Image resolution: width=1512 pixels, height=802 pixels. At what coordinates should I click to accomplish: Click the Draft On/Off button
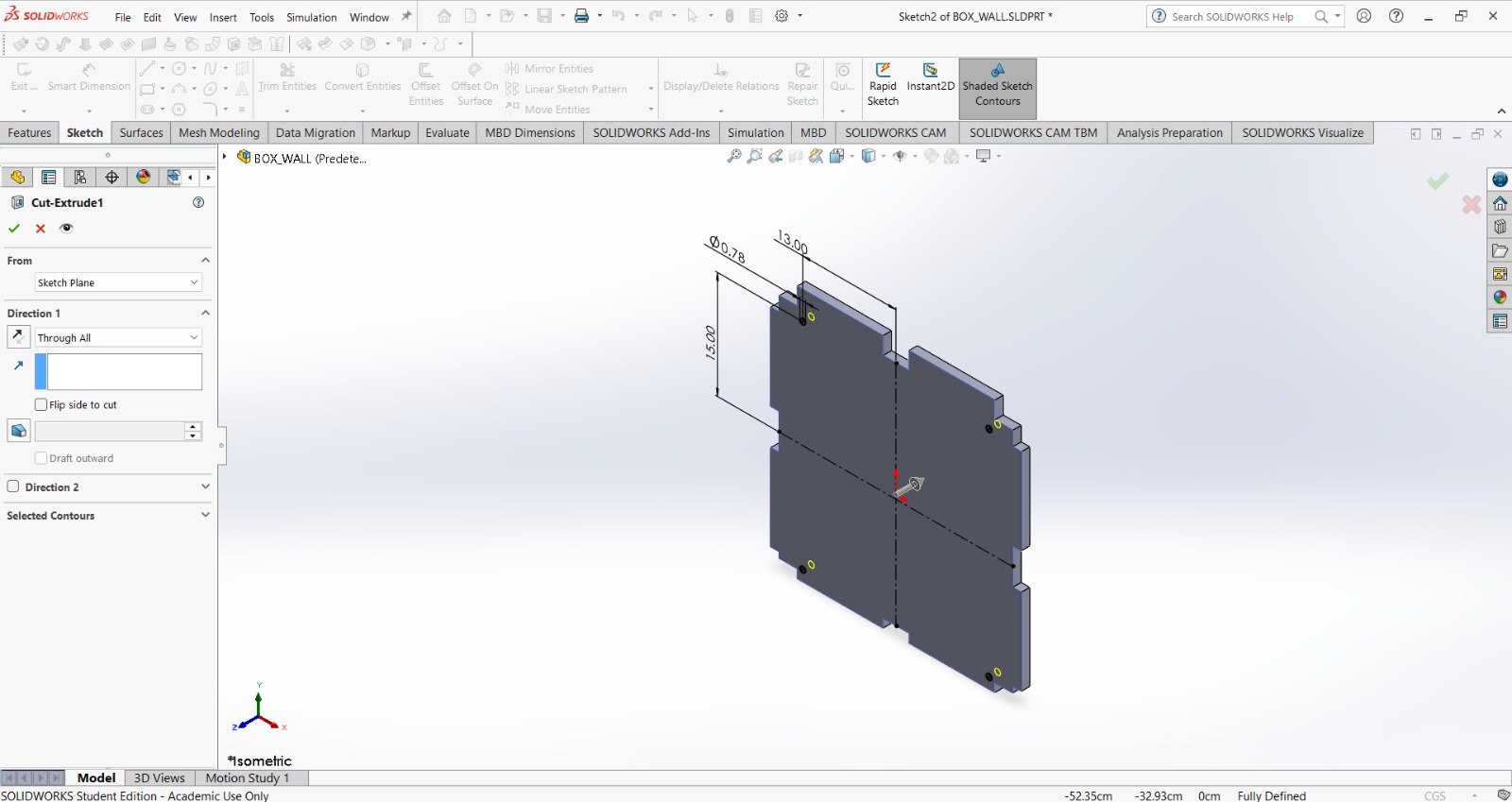18,431
